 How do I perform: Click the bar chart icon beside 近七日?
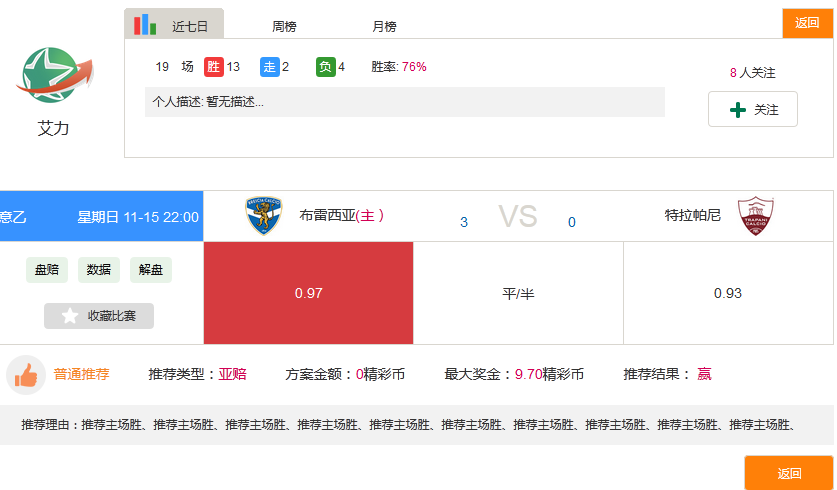[x=146, y=25]
